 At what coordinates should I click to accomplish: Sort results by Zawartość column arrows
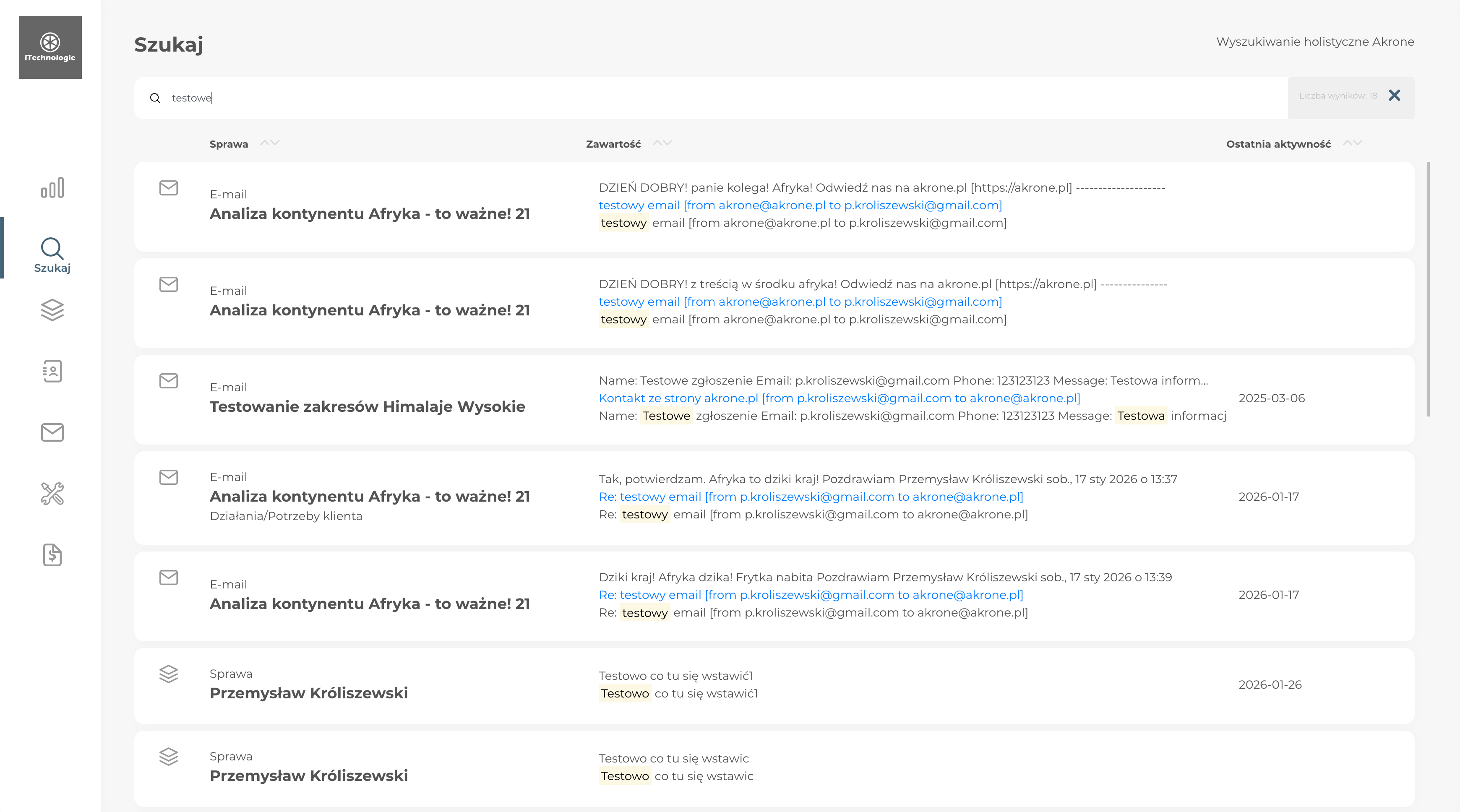[662, 143]
